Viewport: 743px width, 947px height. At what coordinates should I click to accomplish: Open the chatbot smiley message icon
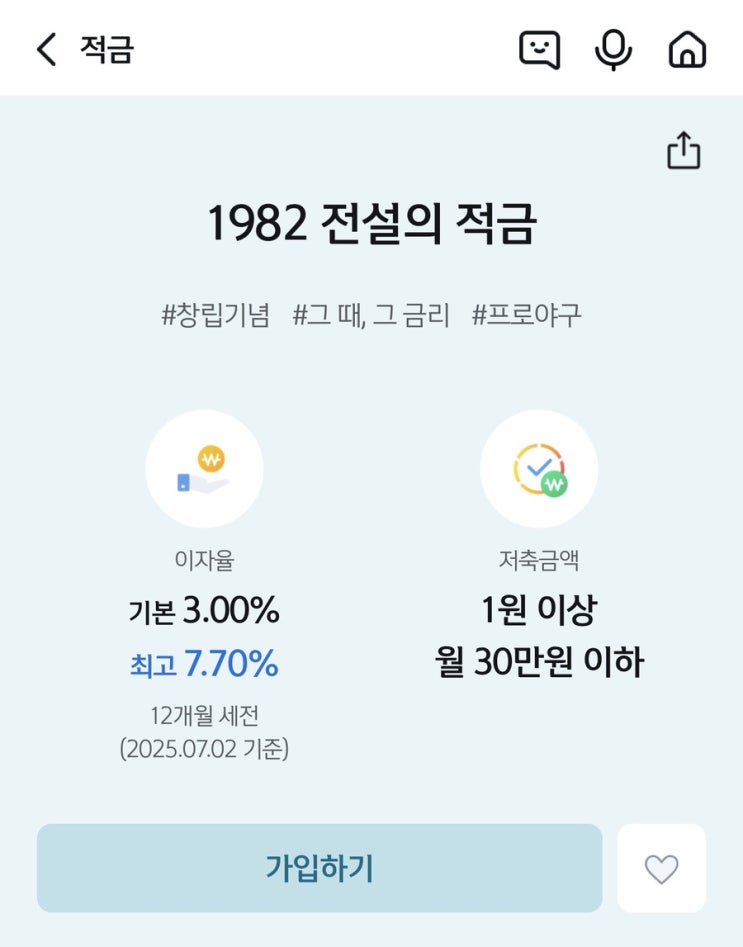click(539, 49)
